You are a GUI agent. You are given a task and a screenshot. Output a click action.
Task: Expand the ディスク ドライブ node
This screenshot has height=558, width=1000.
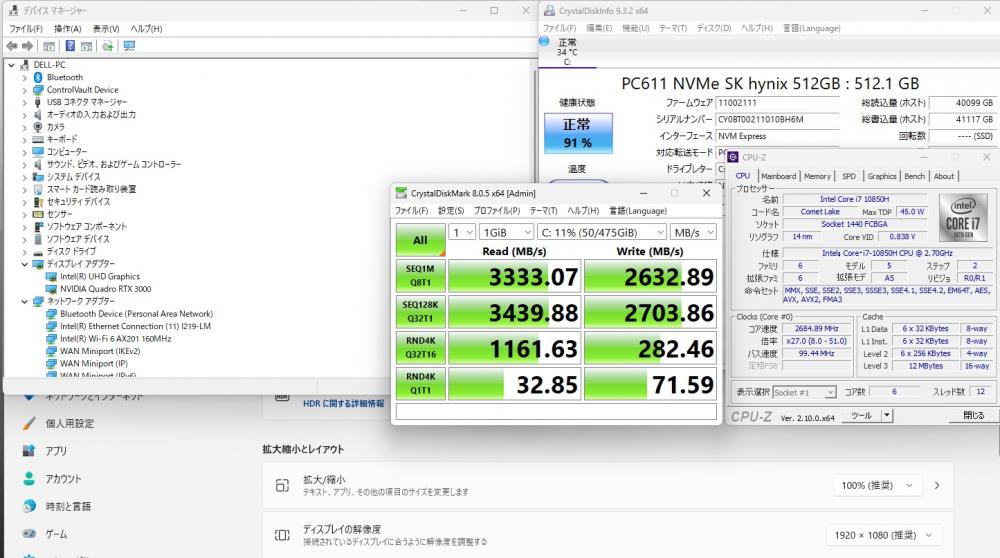[25, 251]
